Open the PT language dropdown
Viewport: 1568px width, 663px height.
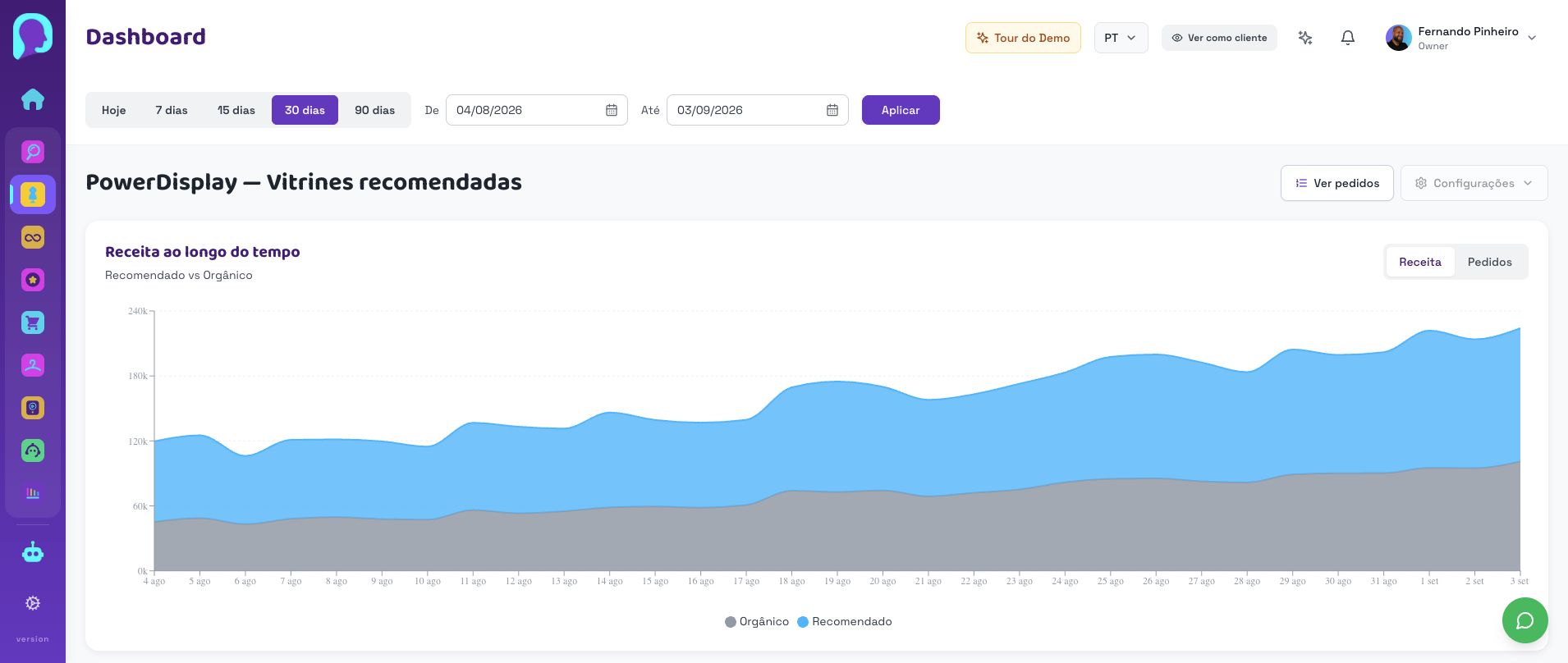[1121, 38]
